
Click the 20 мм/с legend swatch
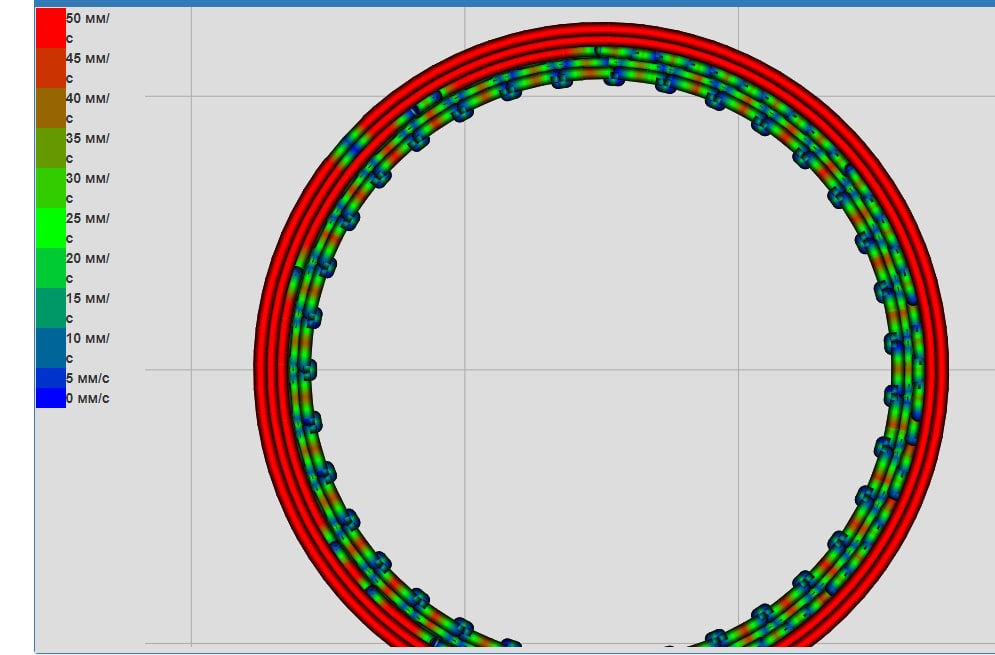[x=51, y=268]
